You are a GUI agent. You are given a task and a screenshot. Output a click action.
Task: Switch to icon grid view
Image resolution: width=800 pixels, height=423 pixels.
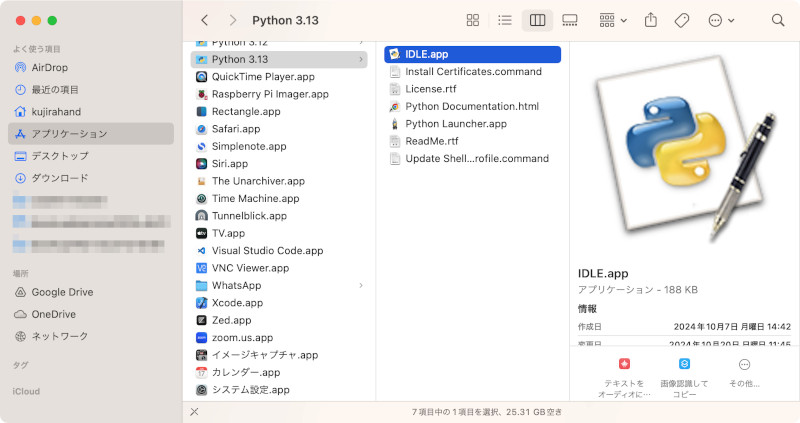(473, 20)
